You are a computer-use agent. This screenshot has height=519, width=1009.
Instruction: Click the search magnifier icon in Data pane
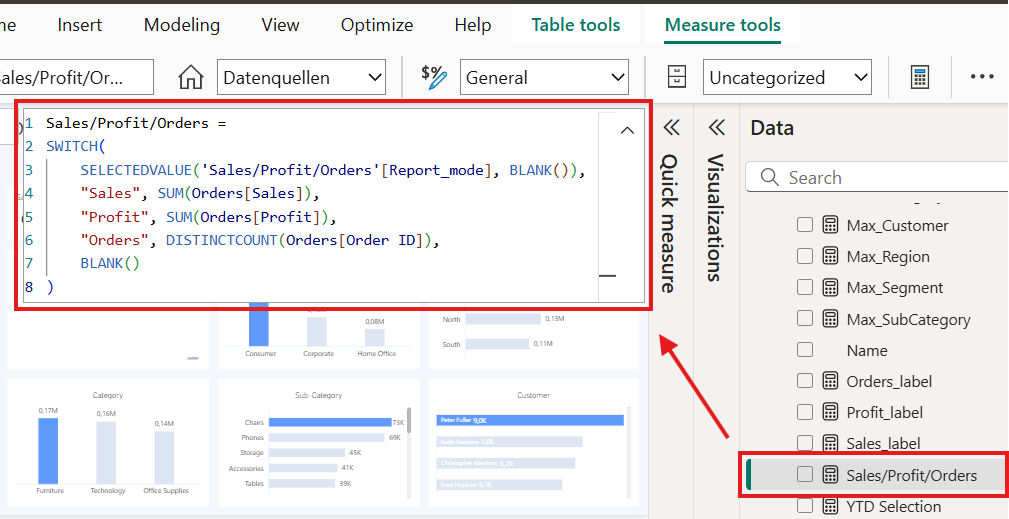point(769,178)
